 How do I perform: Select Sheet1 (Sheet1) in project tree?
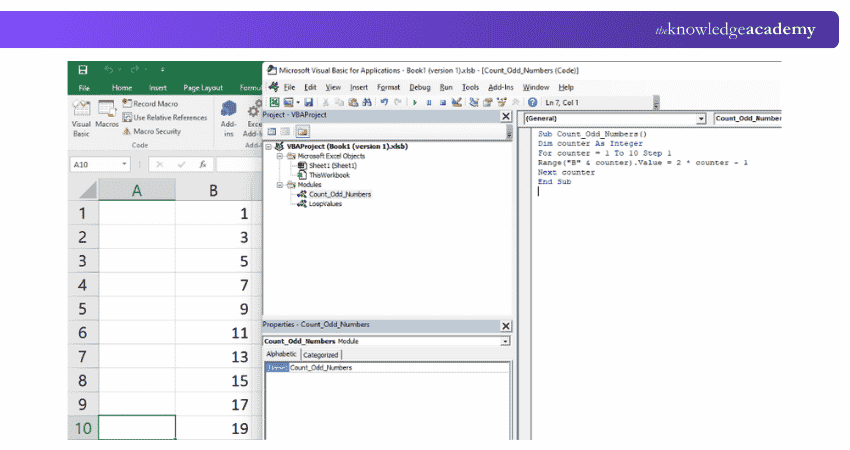coord(327,165)
